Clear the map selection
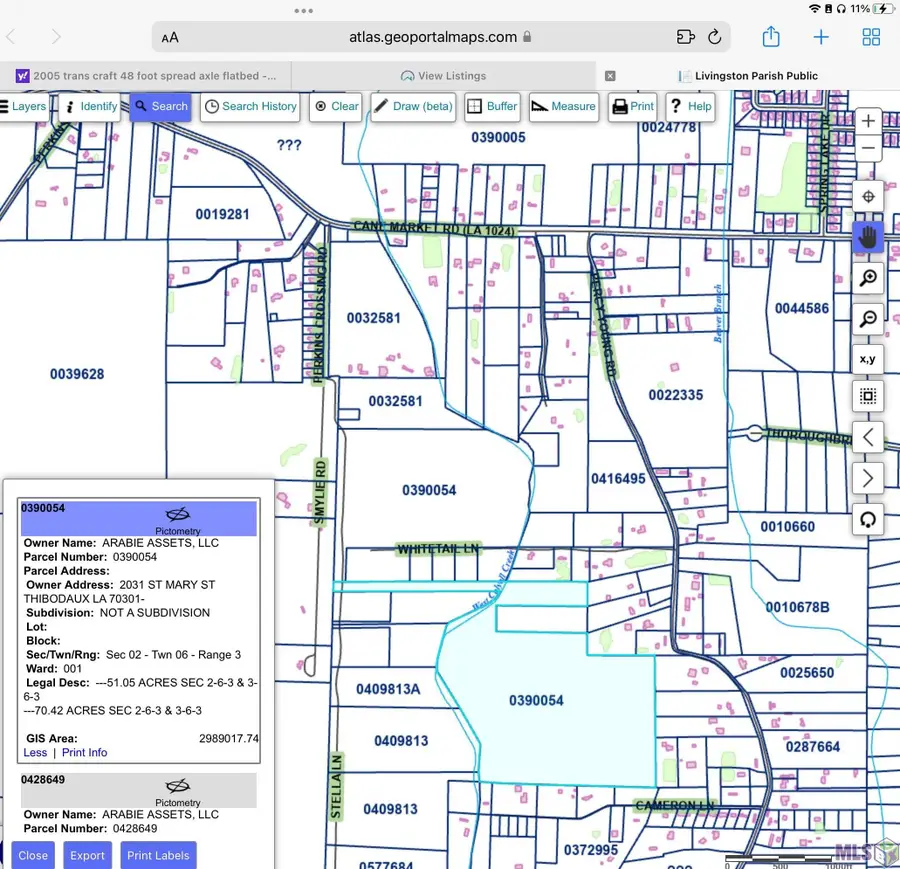Image resolution: width=900 pixels, height=869 pixels. (336, 106)
